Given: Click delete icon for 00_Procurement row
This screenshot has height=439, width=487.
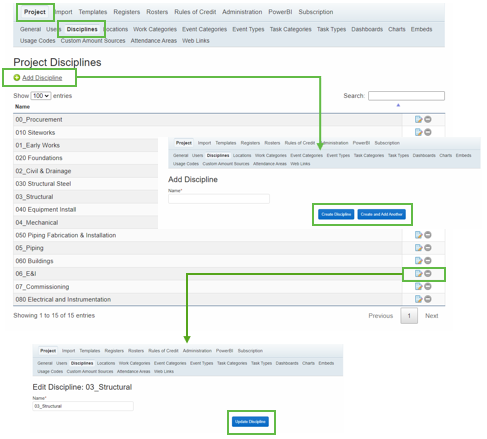Looking at the screenshot, I should pyautogui.click(x=428, y=119).
